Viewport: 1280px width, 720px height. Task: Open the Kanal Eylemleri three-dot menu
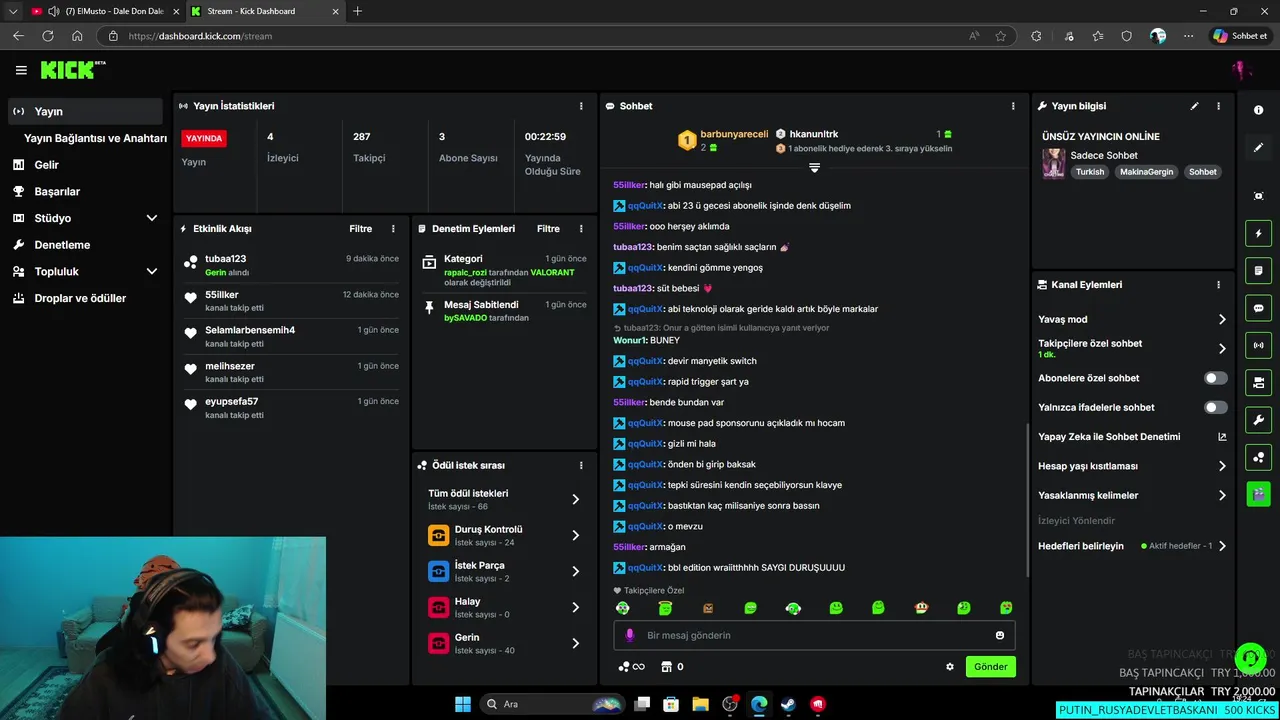pos(1218,285)
